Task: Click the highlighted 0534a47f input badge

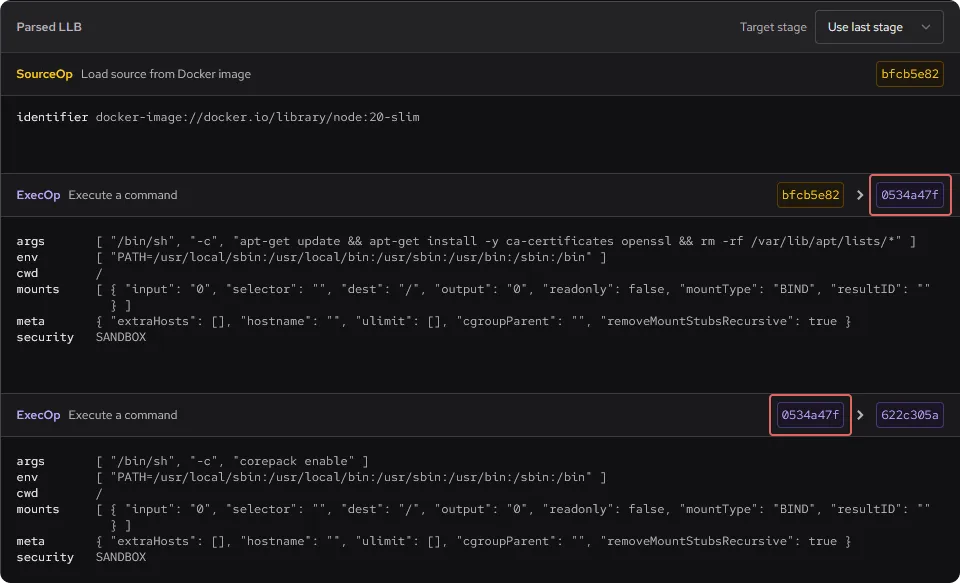Action: (x=810, y=415)
